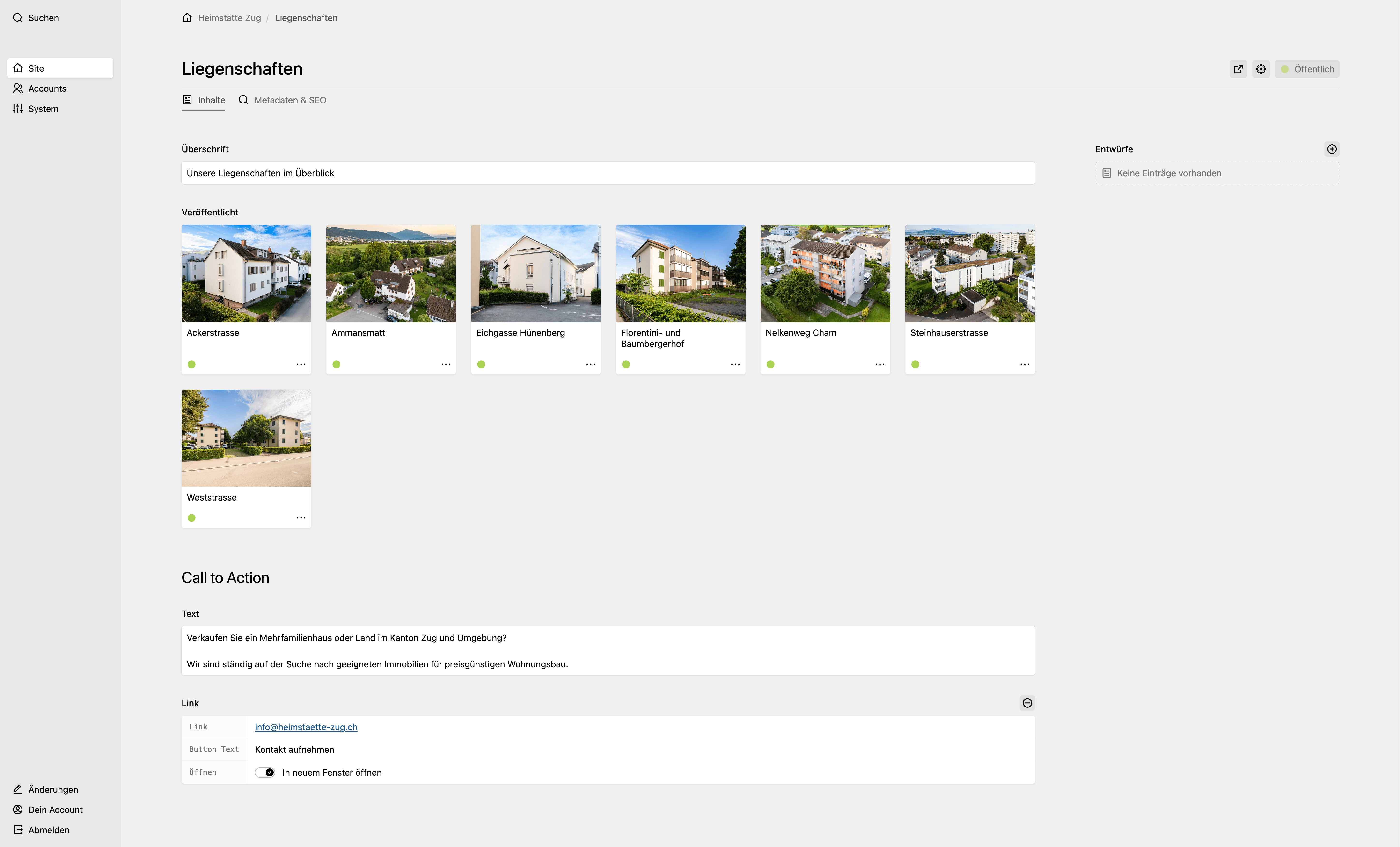Toggle green status dot on Ackerstrasse

pos(191,364)
